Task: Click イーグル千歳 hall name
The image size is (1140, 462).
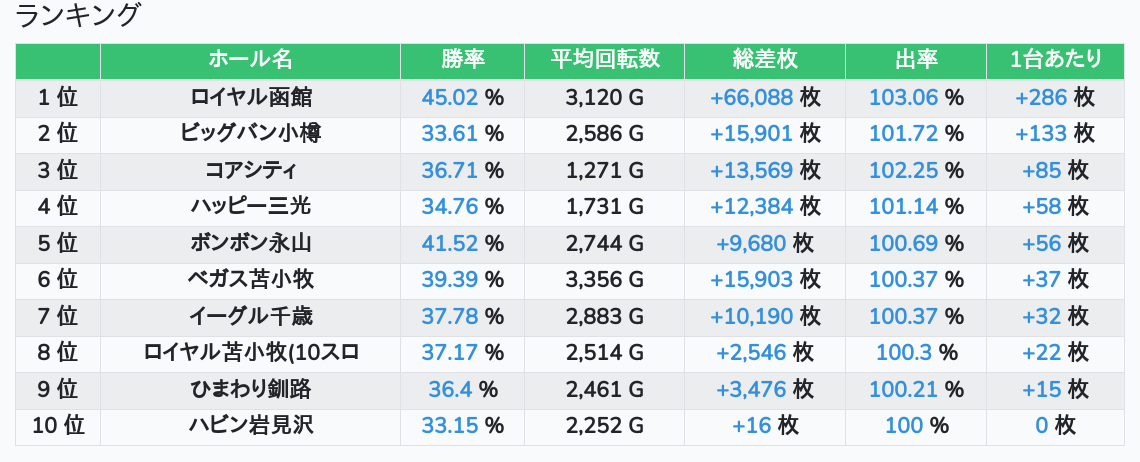Action: 250,316
